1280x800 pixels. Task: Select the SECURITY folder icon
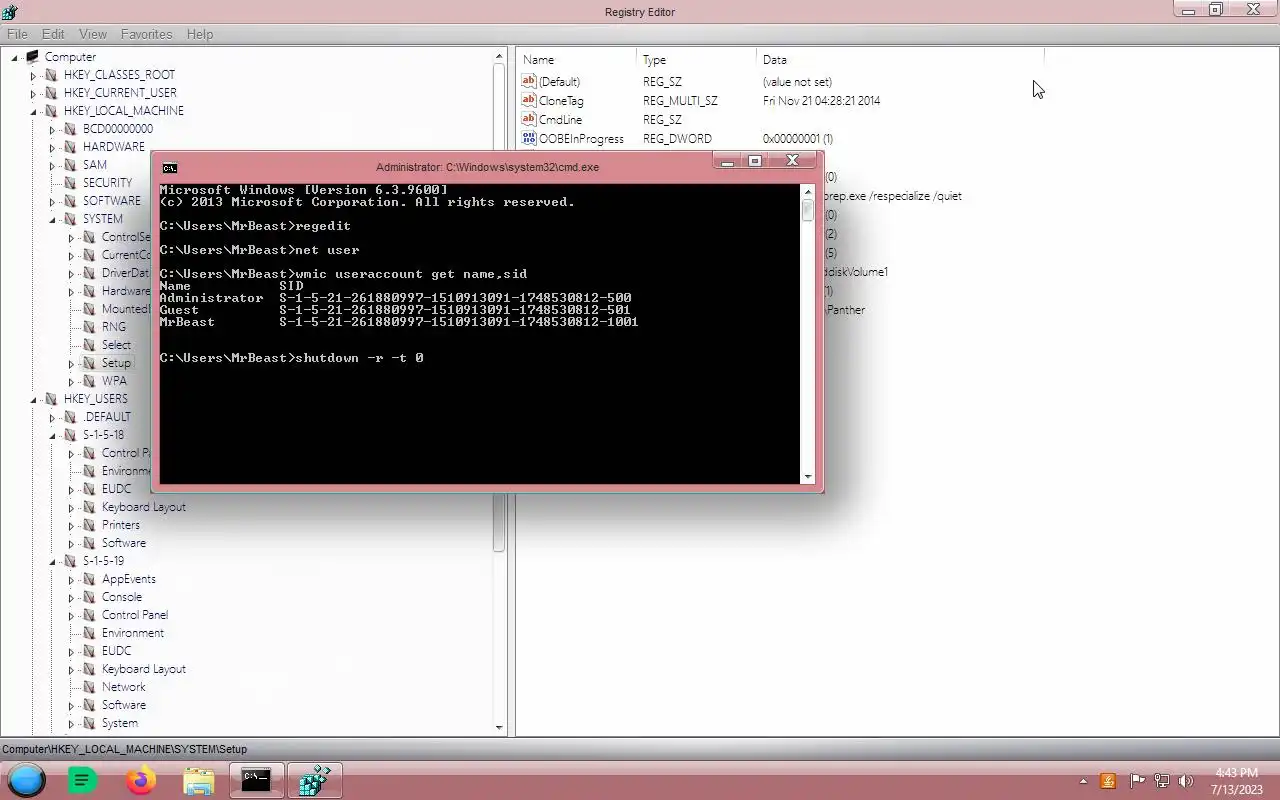tap(70, 183)
